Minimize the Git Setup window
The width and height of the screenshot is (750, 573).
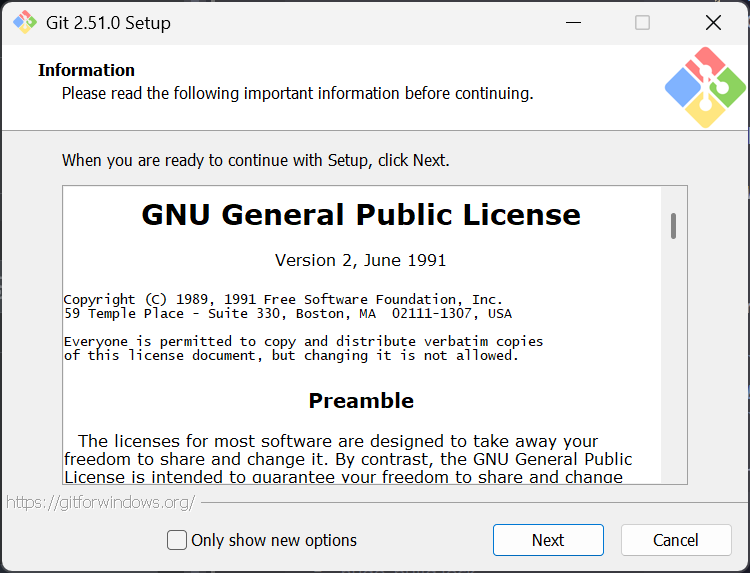coord(573,22)
